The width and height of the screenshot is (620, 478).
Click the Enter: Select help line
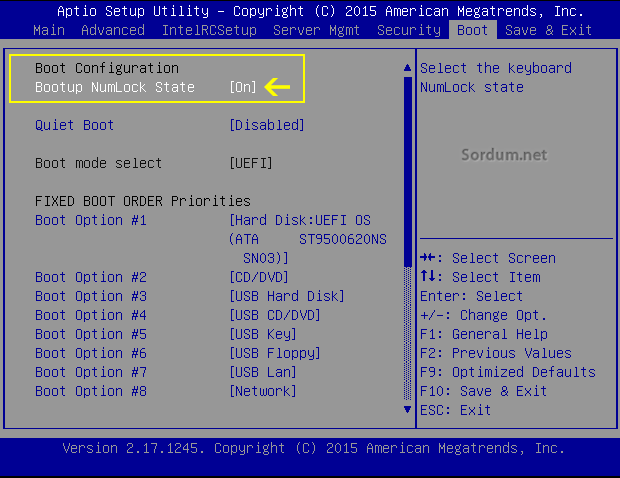471,296
